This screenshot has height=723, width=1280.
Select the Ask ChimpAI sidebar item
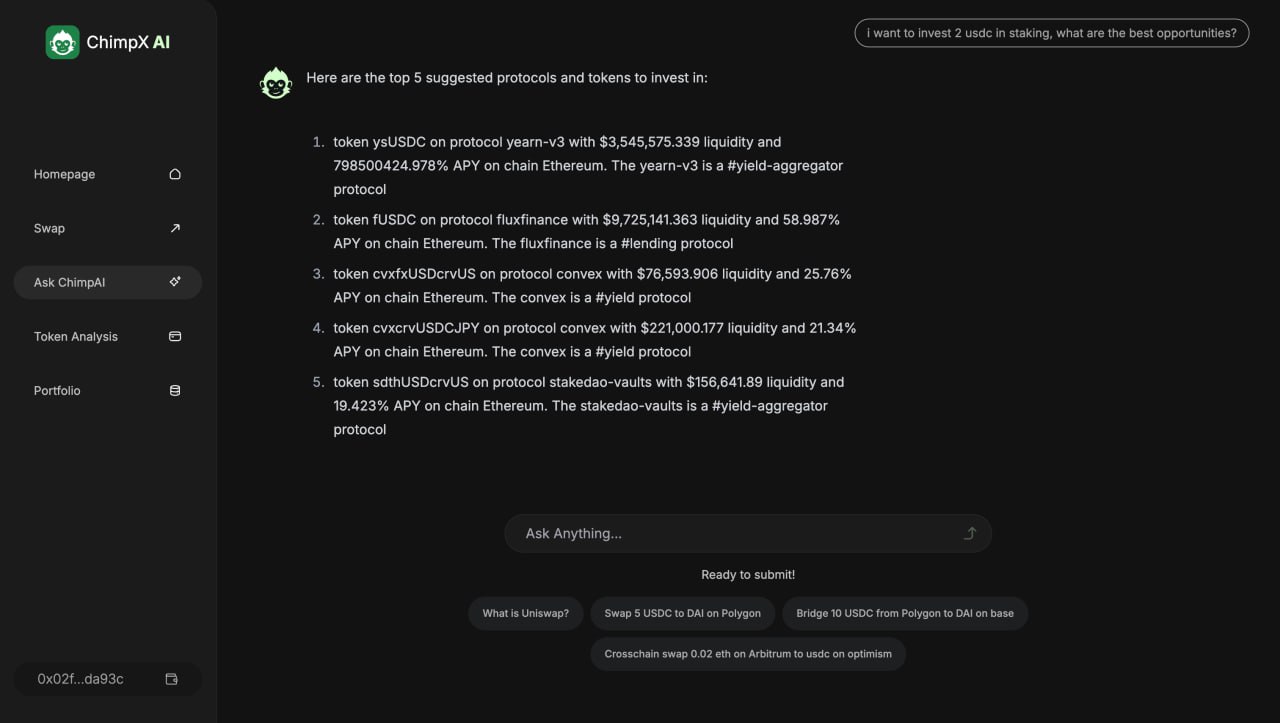70,282
